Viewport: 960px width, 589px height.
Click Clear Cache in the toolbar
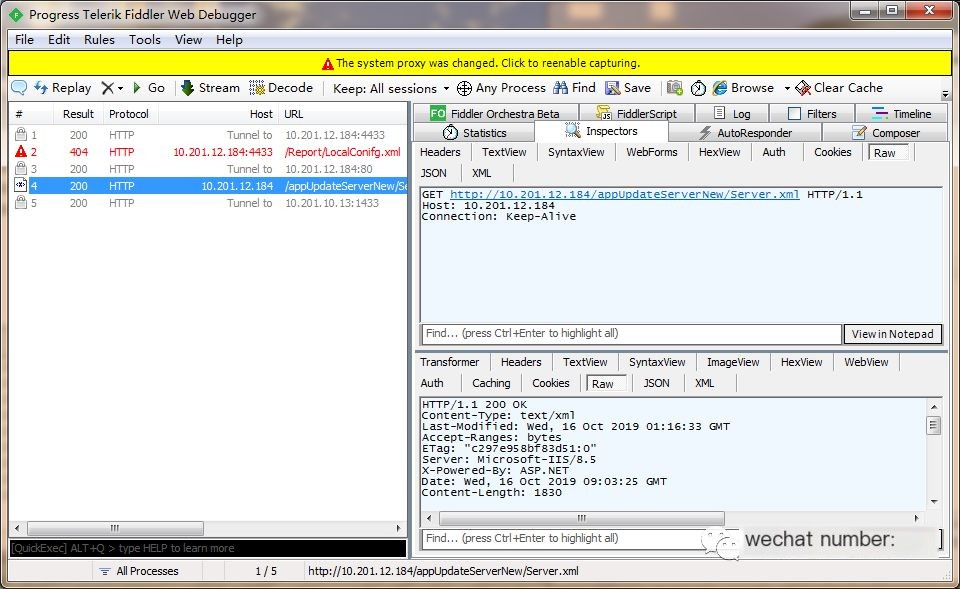pos(839,88)
